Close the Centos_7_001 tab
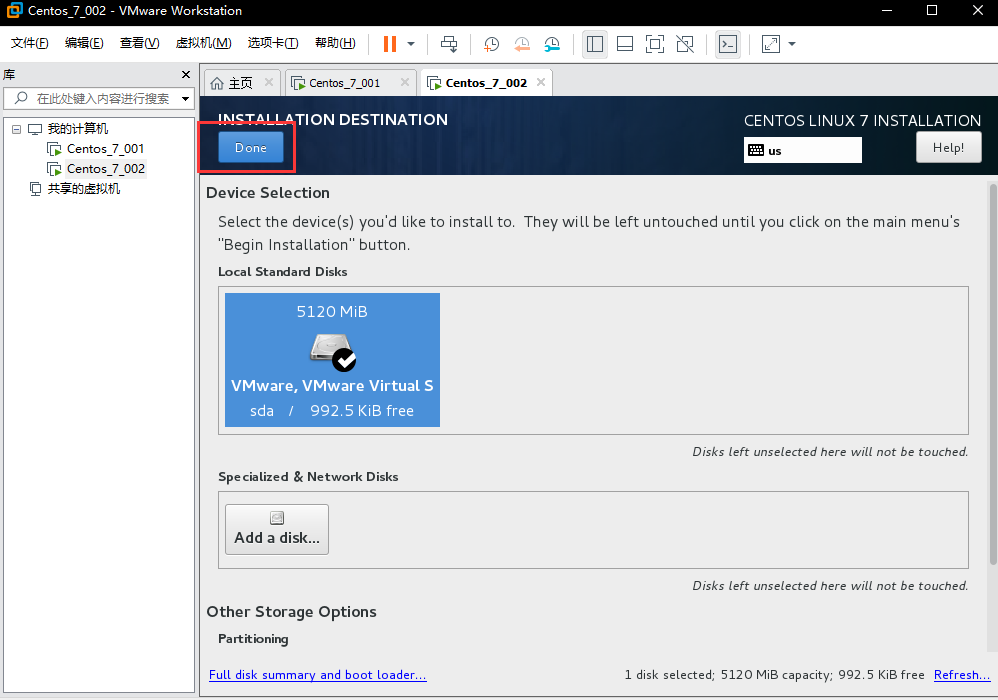Screen dimensions: 998x700 405,82
